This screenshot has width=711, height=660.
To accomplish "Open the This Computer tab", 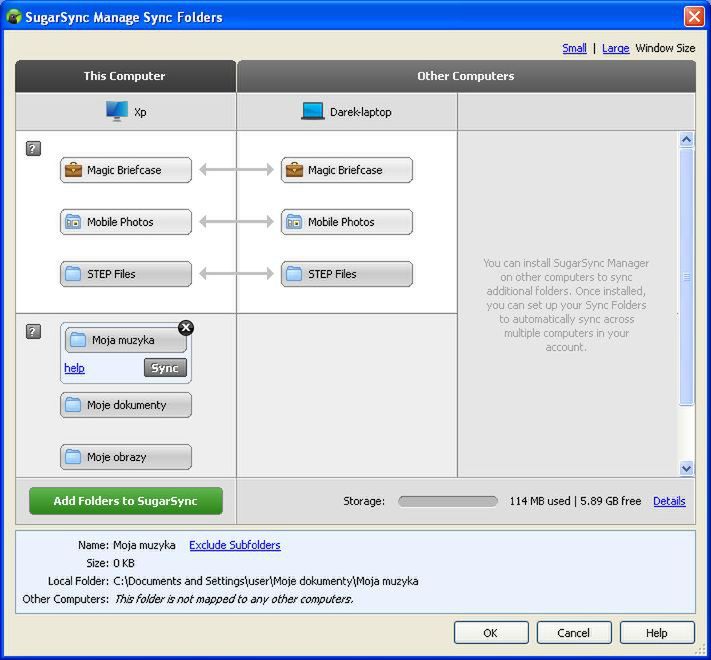I will [125, 76].
